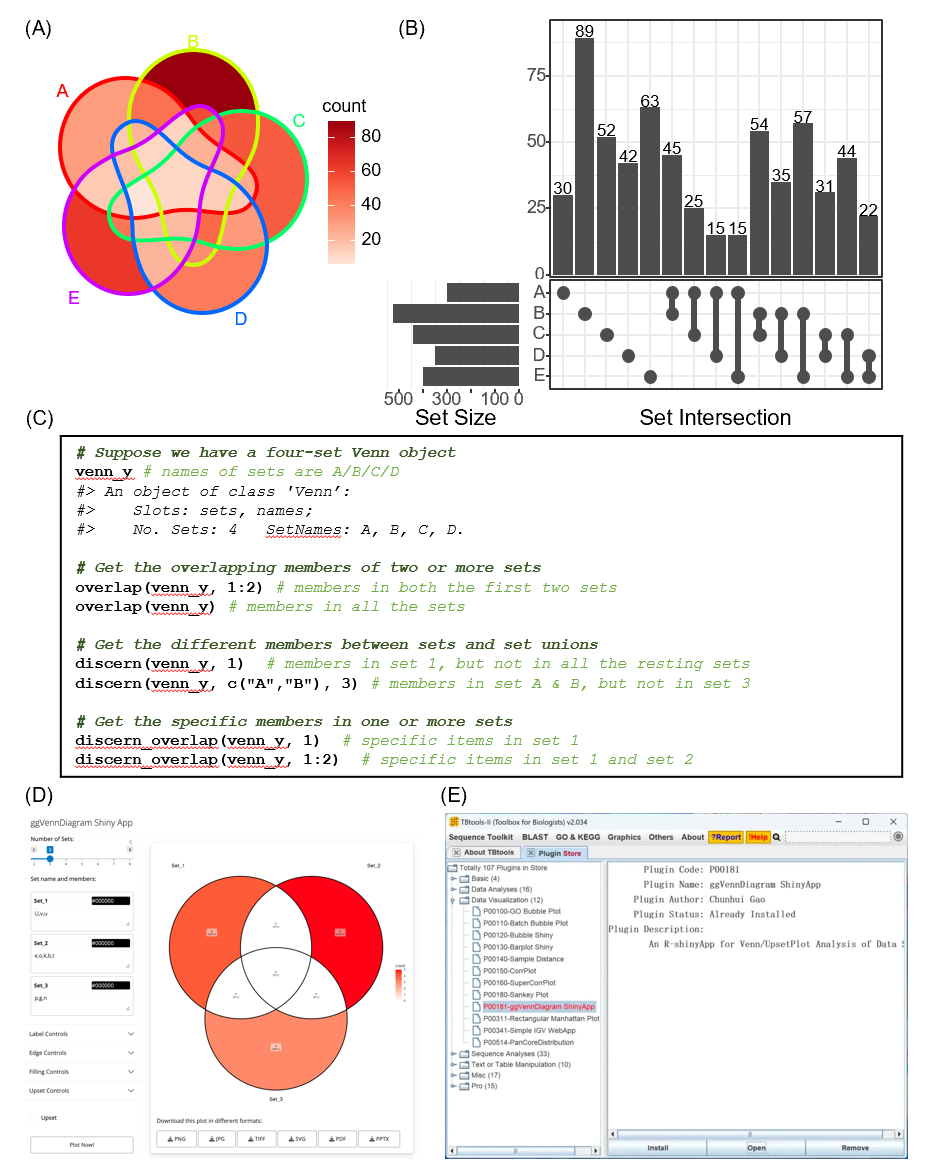Expand the Sequence Analyses plugin folder
This screenshot has height=1161, width=927.
click(452, 1054)
